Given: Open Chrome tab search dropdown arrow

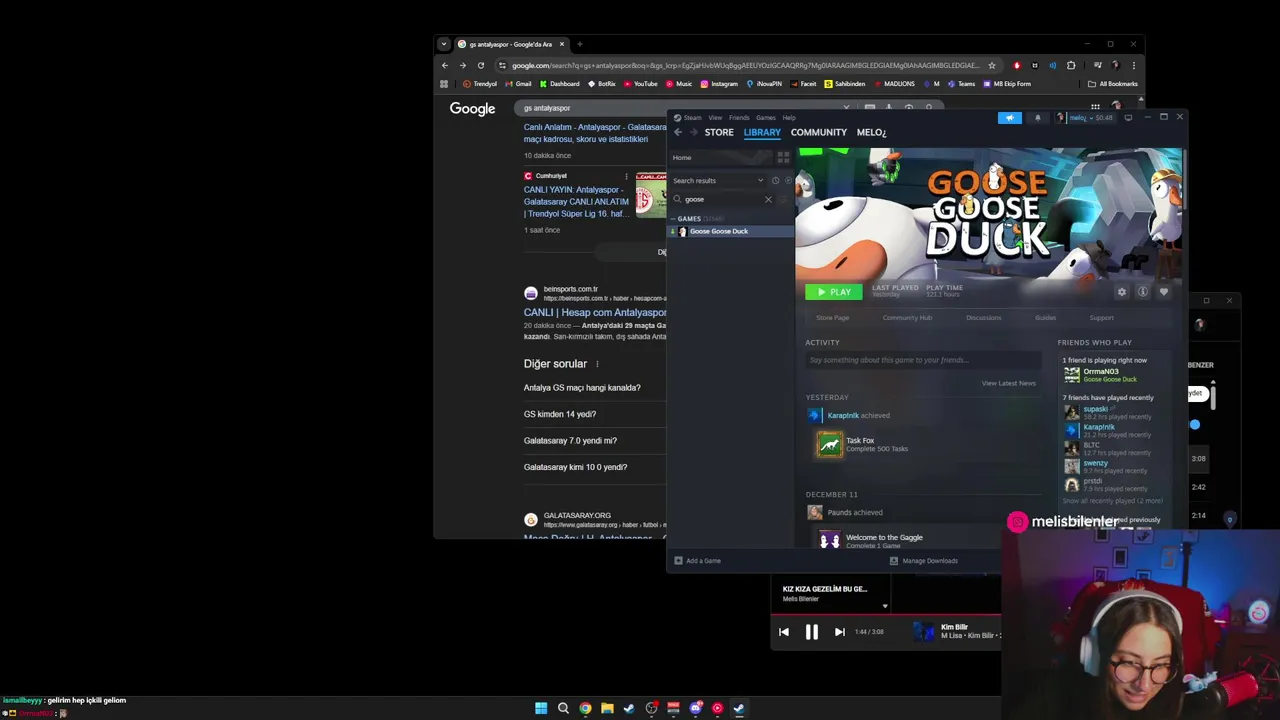Looking at the screenshot, I should [444, 44].
